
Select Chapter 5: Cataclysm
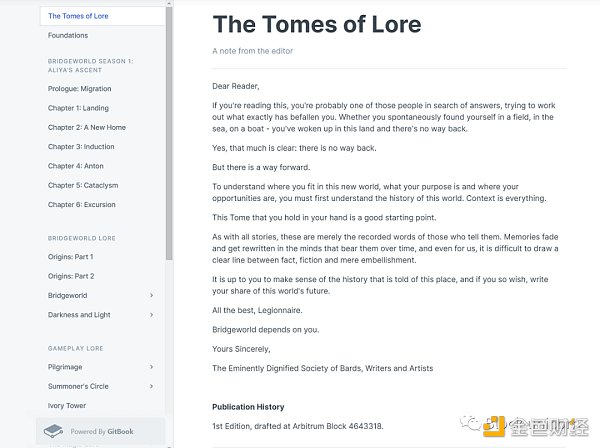click(x=83, y=185)
